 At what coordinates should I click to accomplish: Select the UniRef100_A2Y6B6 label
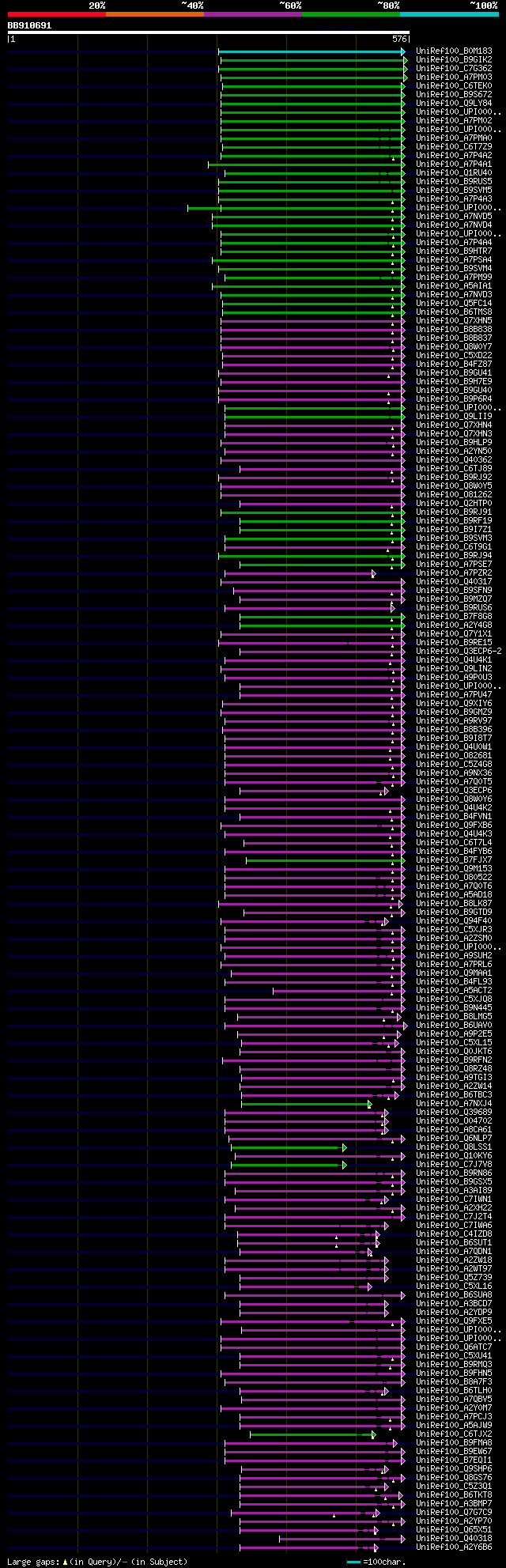point(454,1547)
